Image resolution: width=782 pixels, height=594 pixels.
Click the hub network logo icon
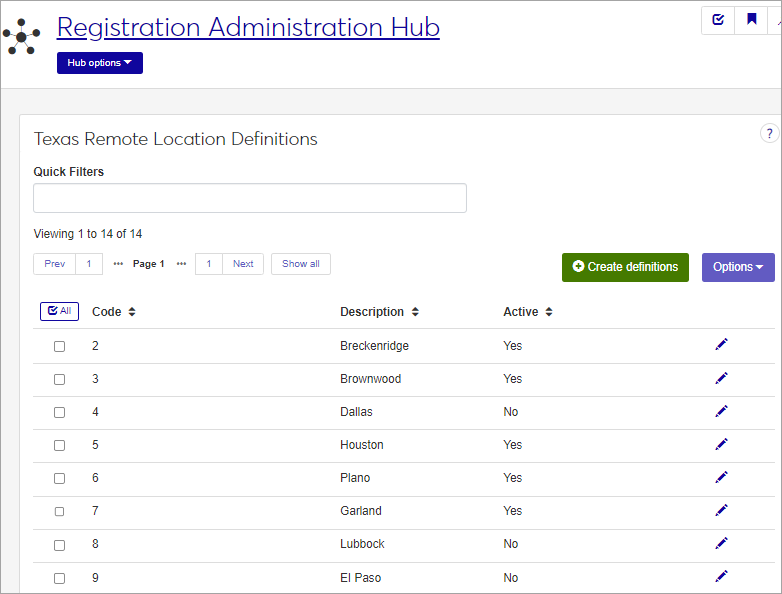click(21, 37)
